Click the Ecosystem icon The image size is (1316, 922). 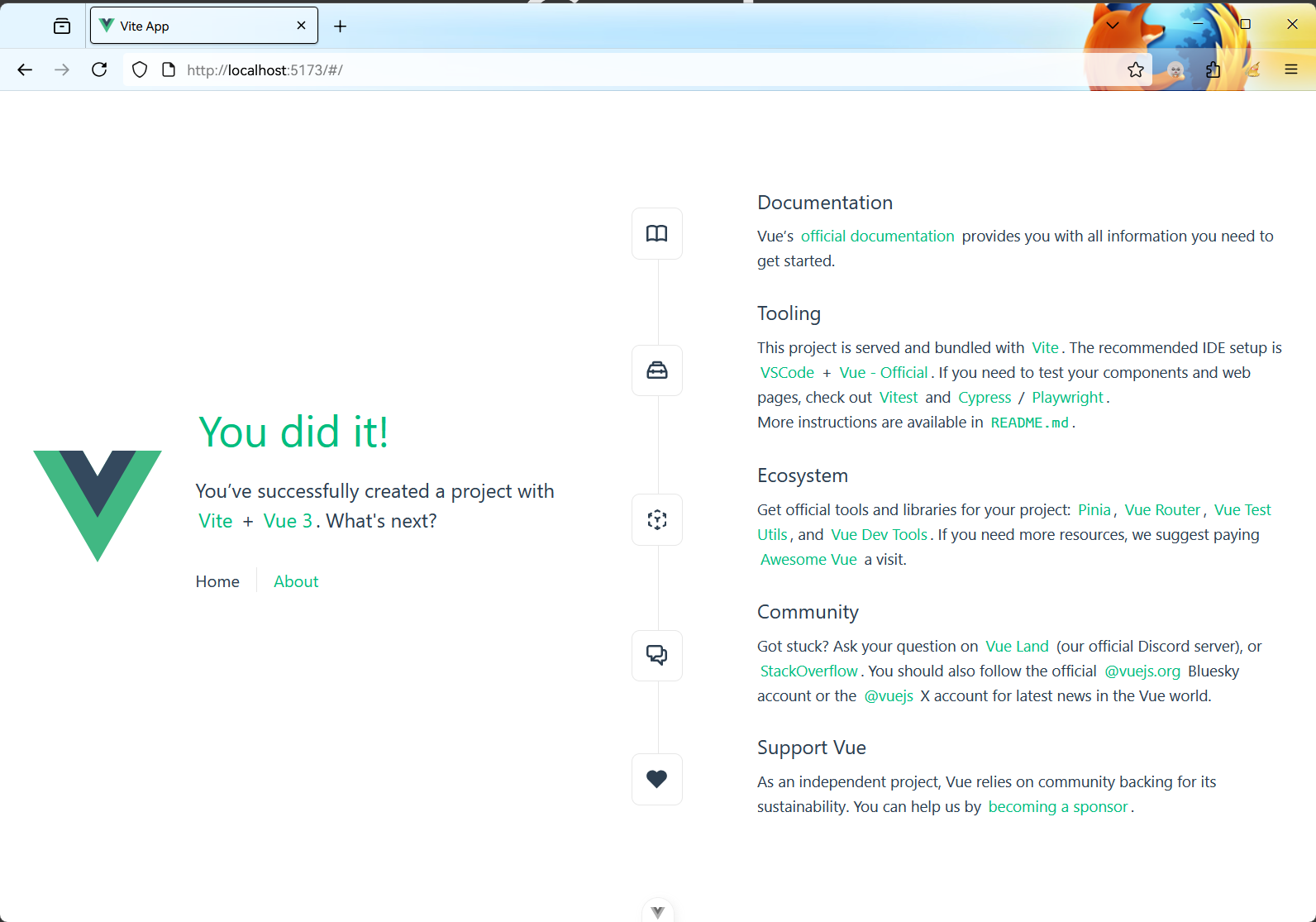(657, 519)
